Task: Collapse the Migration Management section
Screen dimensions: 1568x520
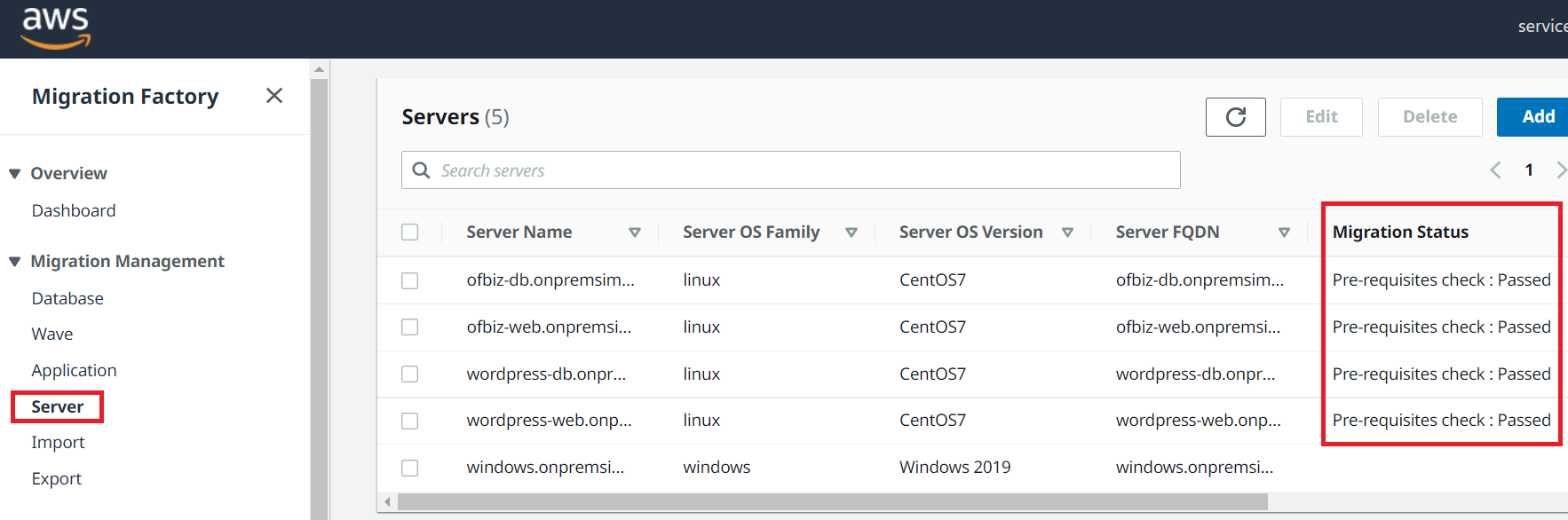Action: tap(15, 262)
